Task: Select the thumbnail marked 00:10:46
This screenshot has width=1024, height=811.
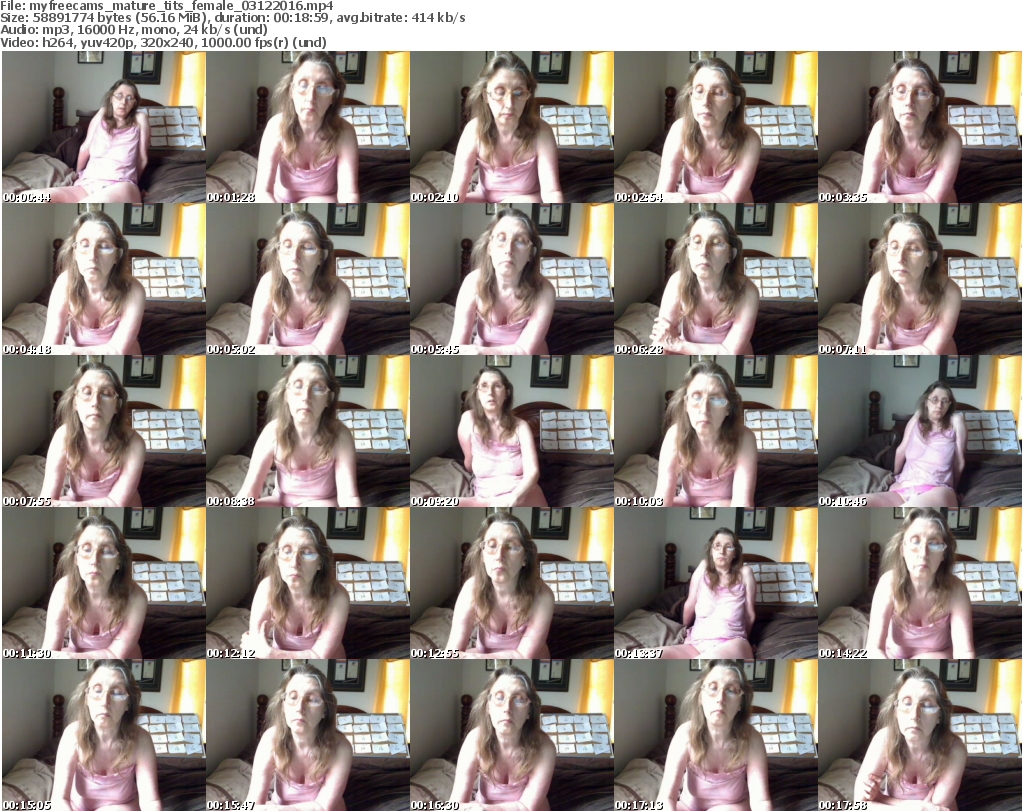Action: (919, 431)
